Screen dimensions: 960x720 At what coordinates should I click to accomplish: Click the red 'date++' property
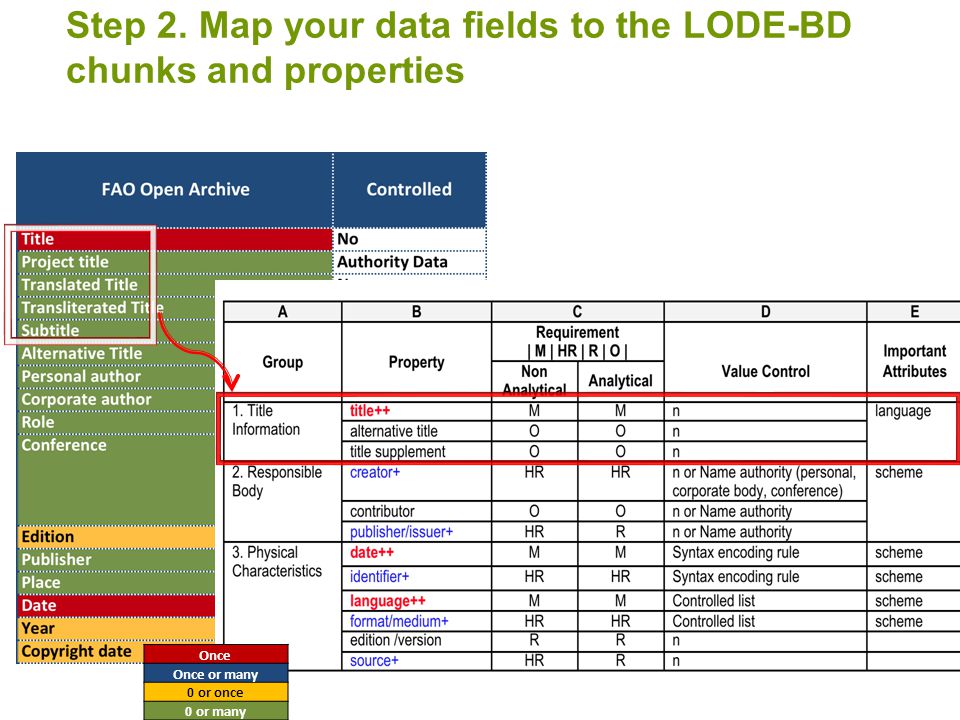372,552
